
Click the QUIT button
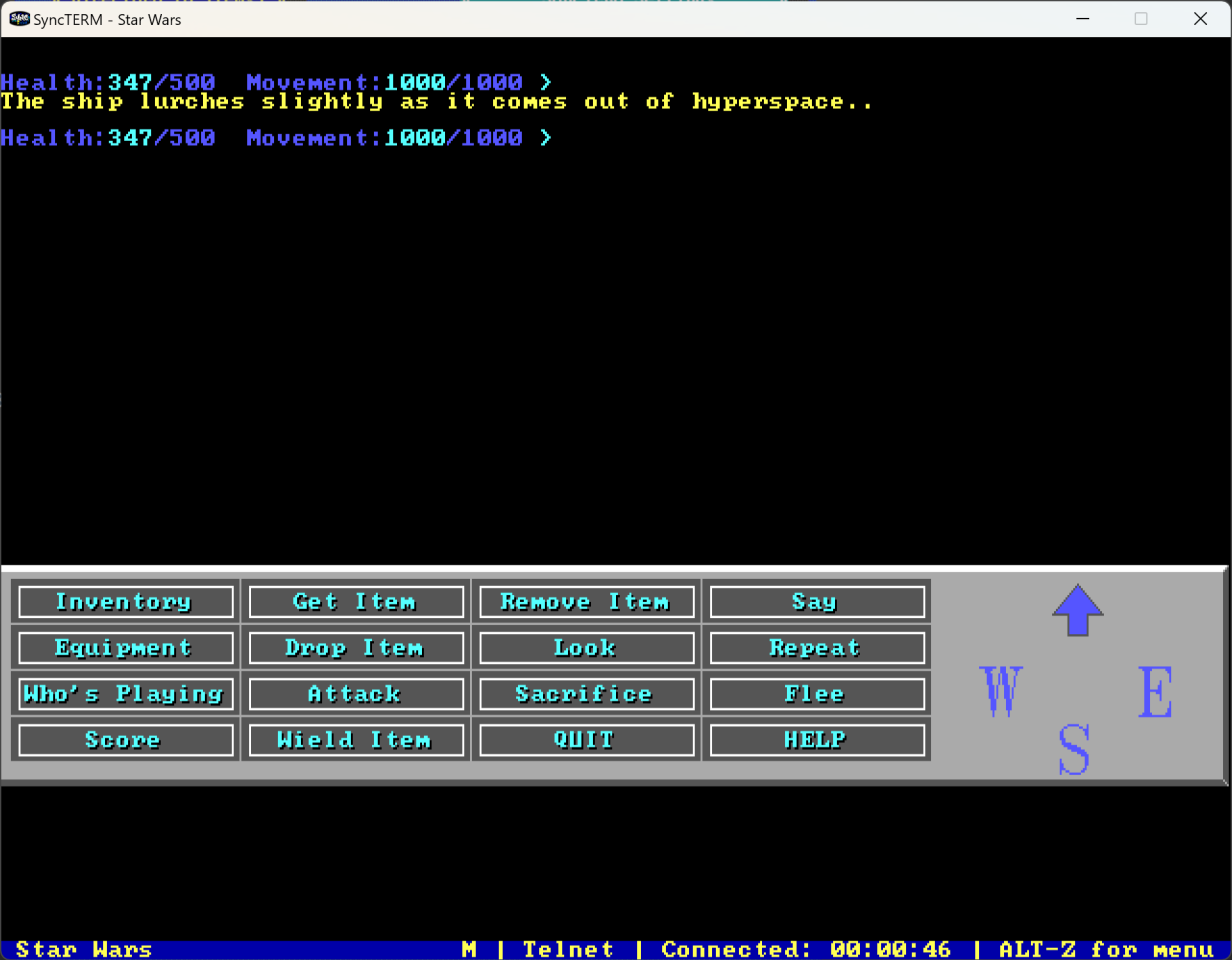pos(587,740)
